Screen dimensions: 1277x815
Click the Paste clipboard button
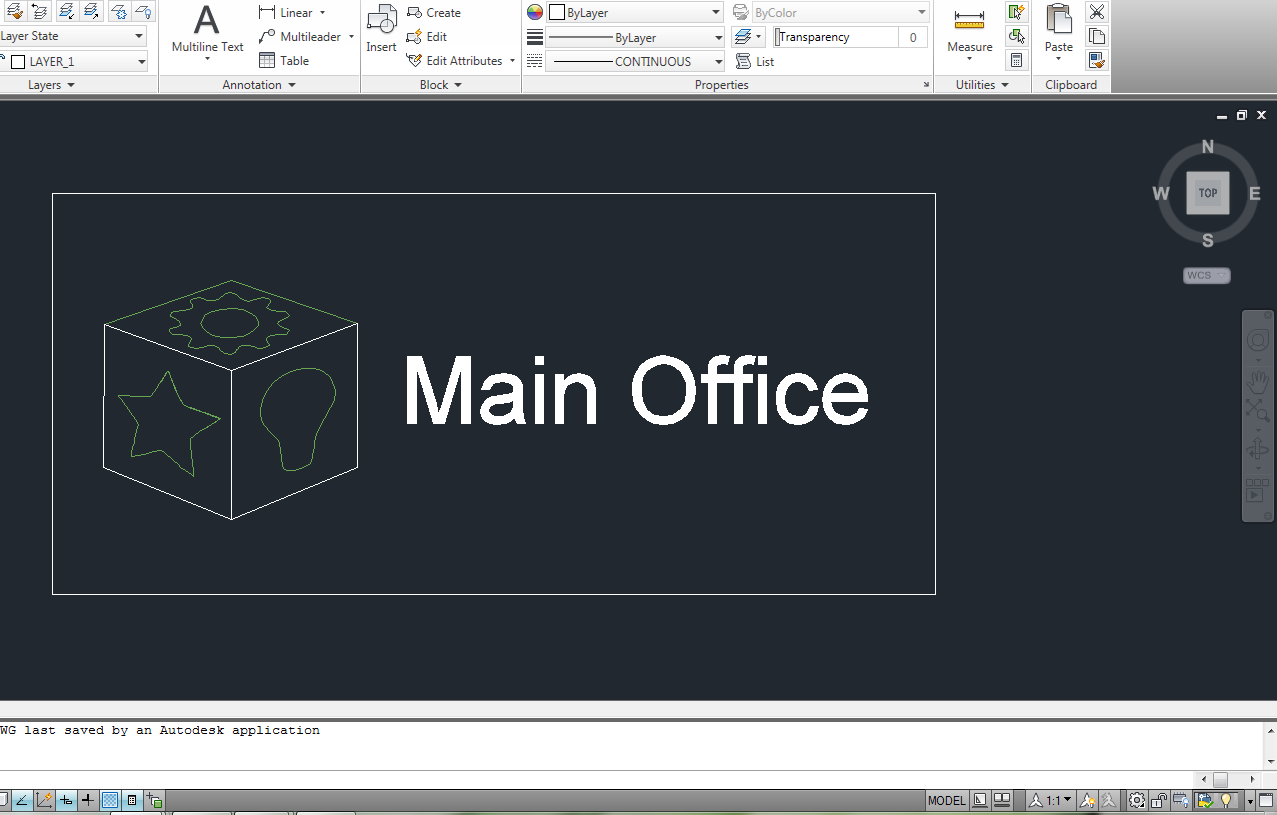click(1059, 32)
